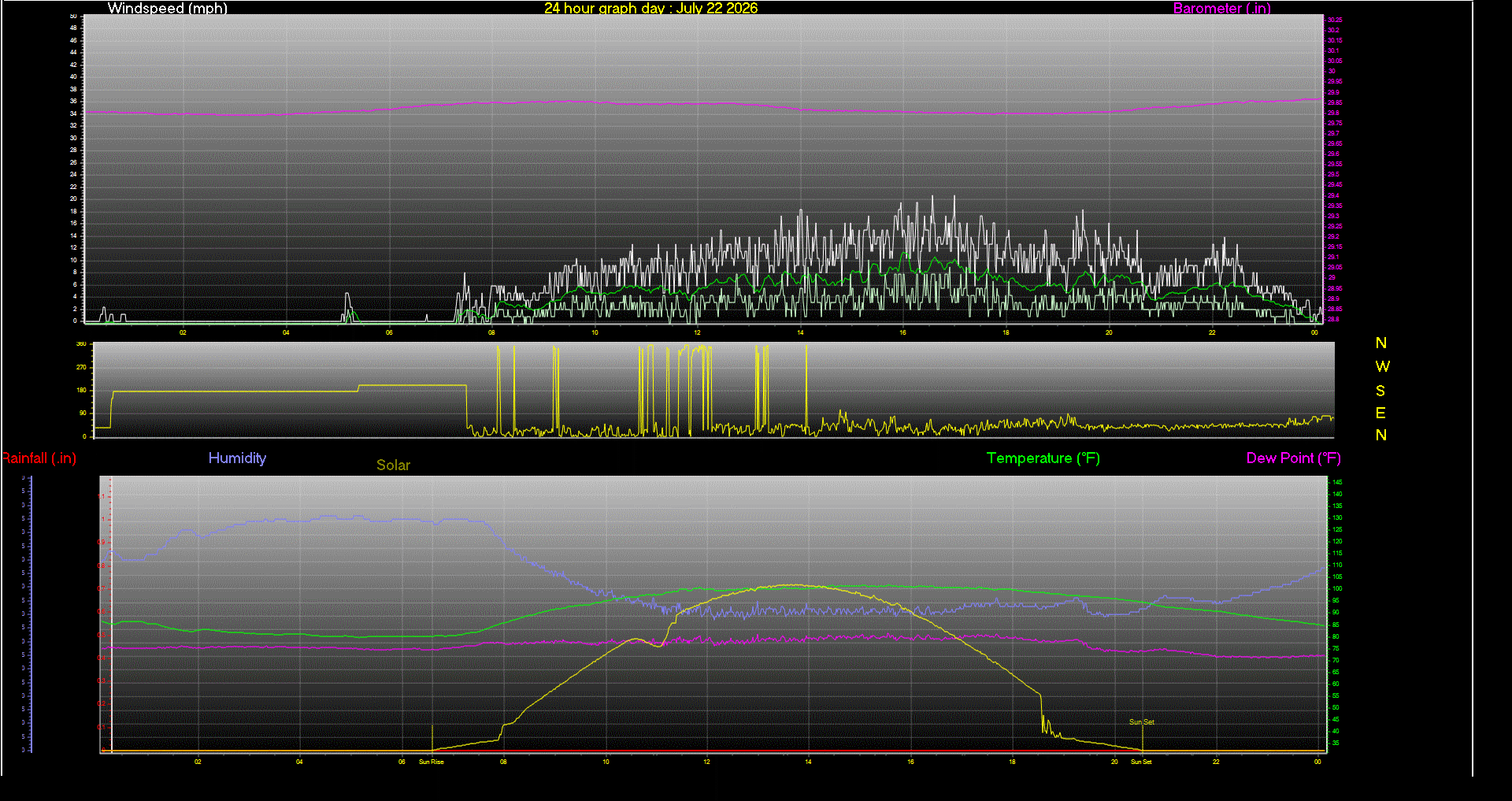Click 29.5 on the barometer axis
Screen dimensions: 1512x801
(1333, 174)
